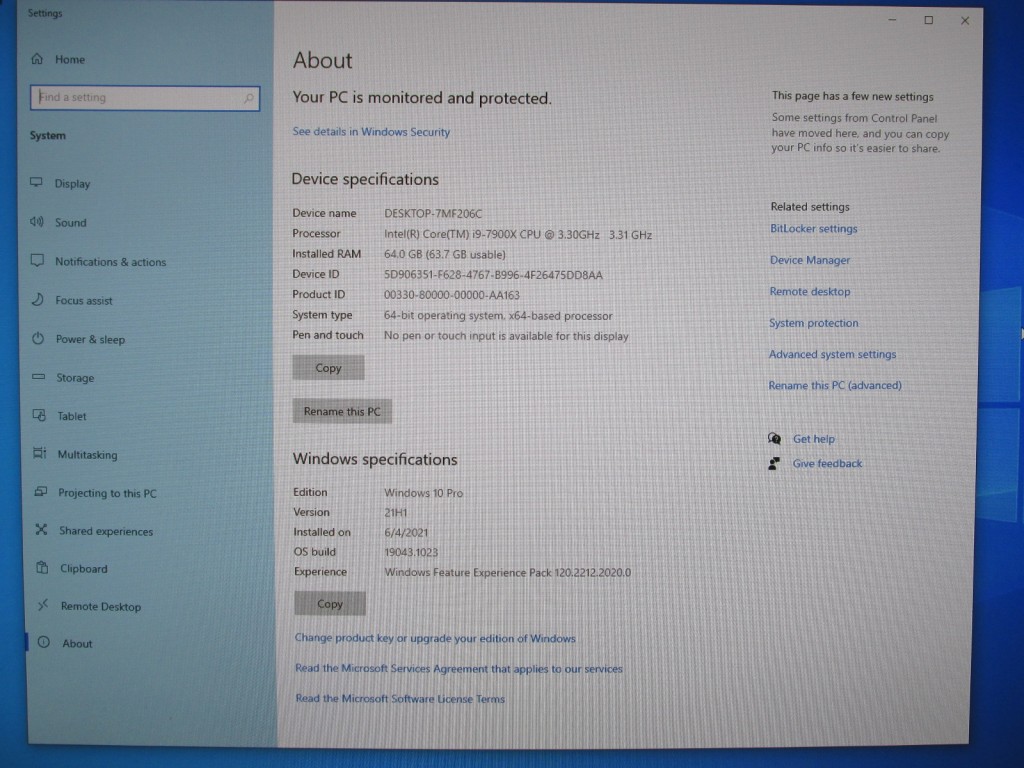Open Advanced system settings
Viewport: 1024px width, 768px height.
832,354
